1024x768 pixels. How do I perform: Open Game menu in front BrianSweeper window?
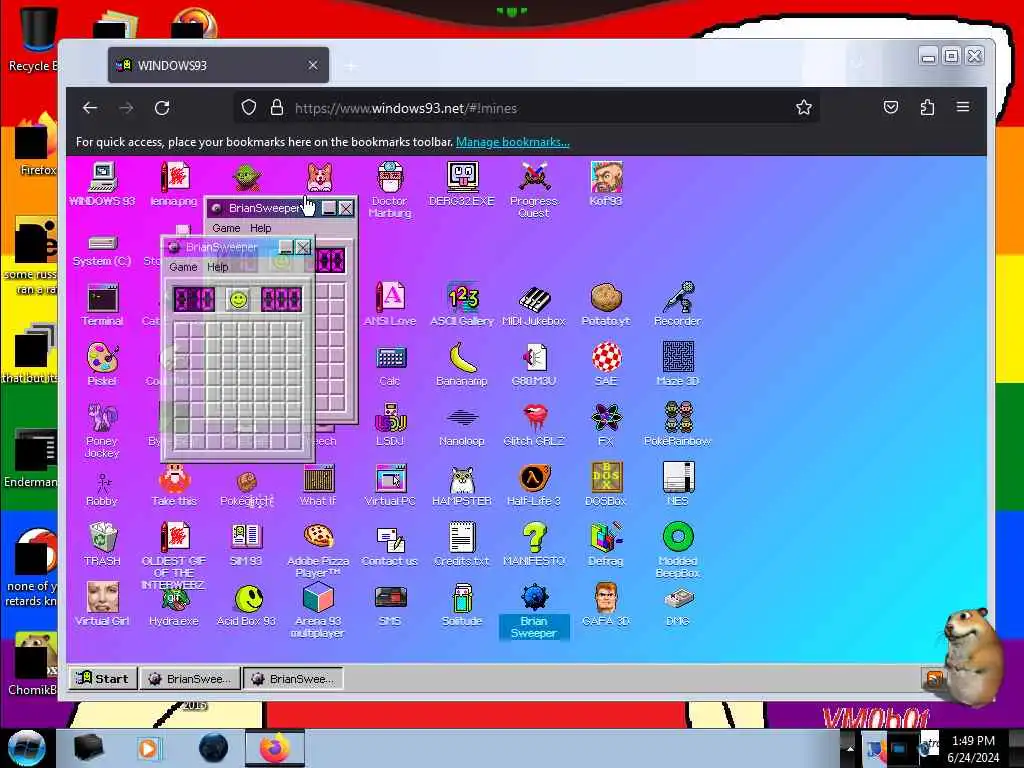(x=184, y=267)
